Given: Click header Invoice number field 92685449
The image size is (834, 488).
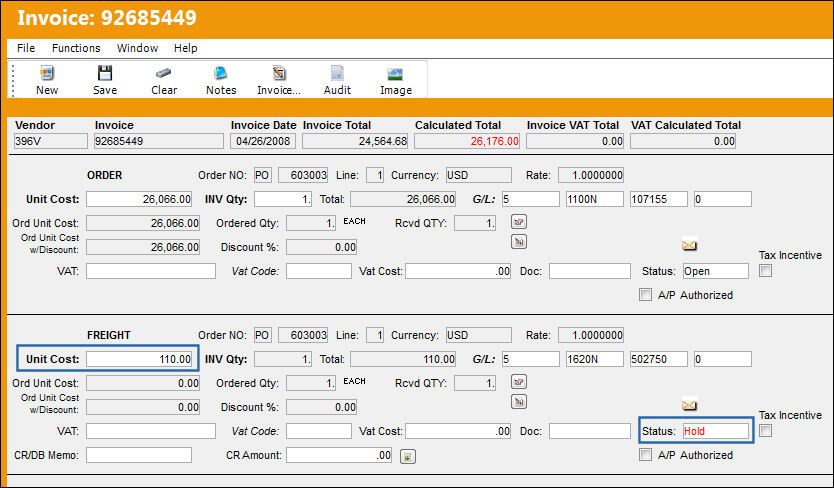Looking at the screenshot, I should 159,141.
